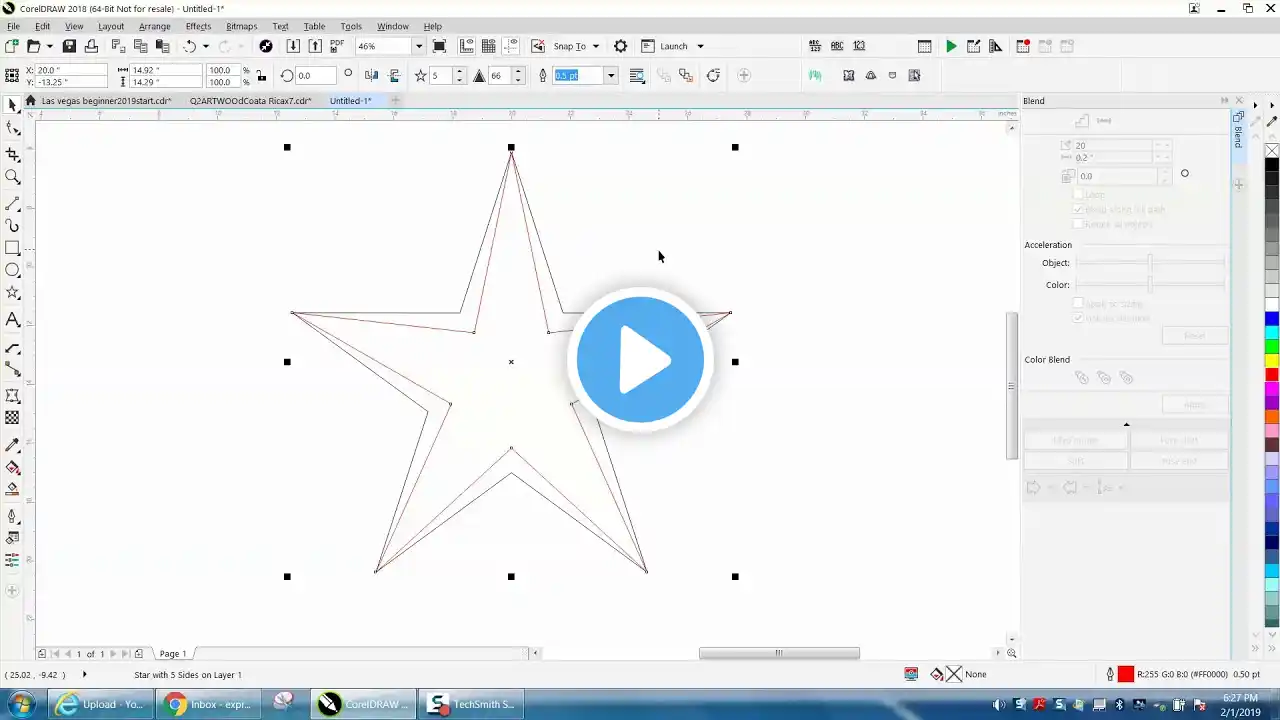Add a new document tab
Screen dimensions: 1280x720
(x=395, y=101)
